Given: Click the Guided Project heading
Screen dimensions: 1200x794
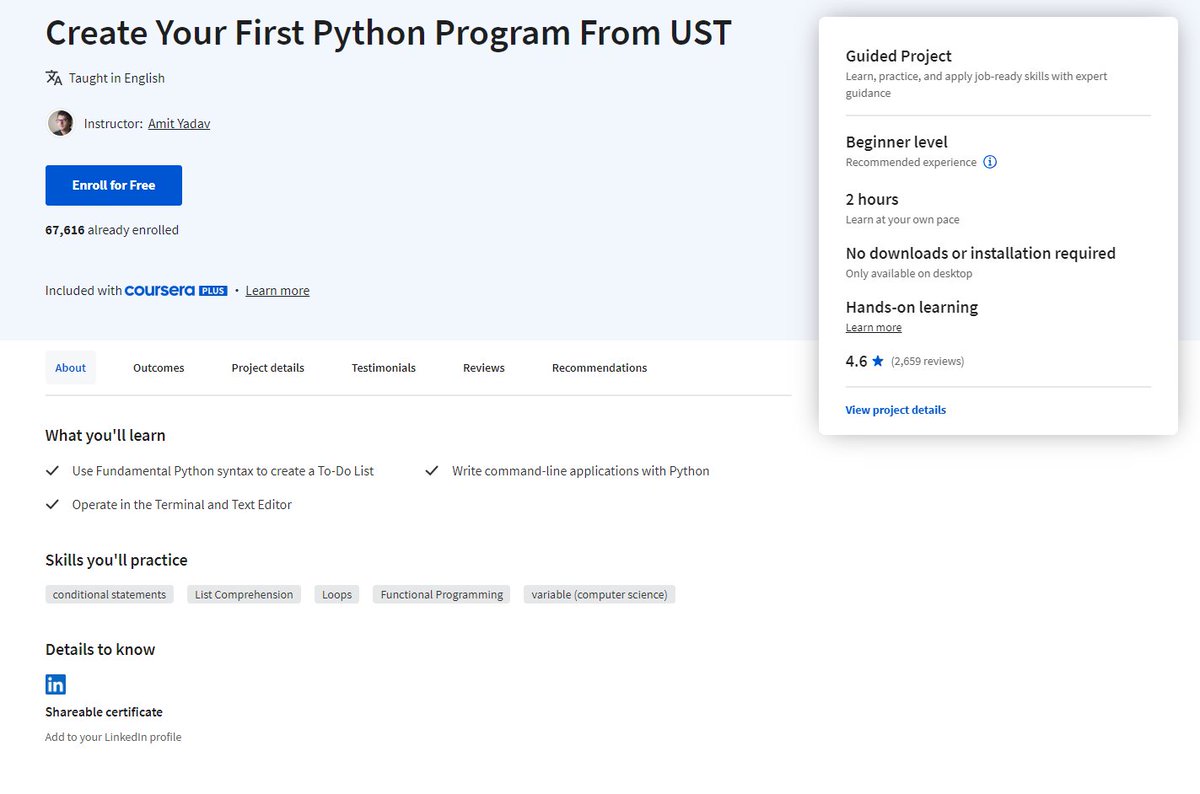Looking at the screenshot, I should pos(899,56).
